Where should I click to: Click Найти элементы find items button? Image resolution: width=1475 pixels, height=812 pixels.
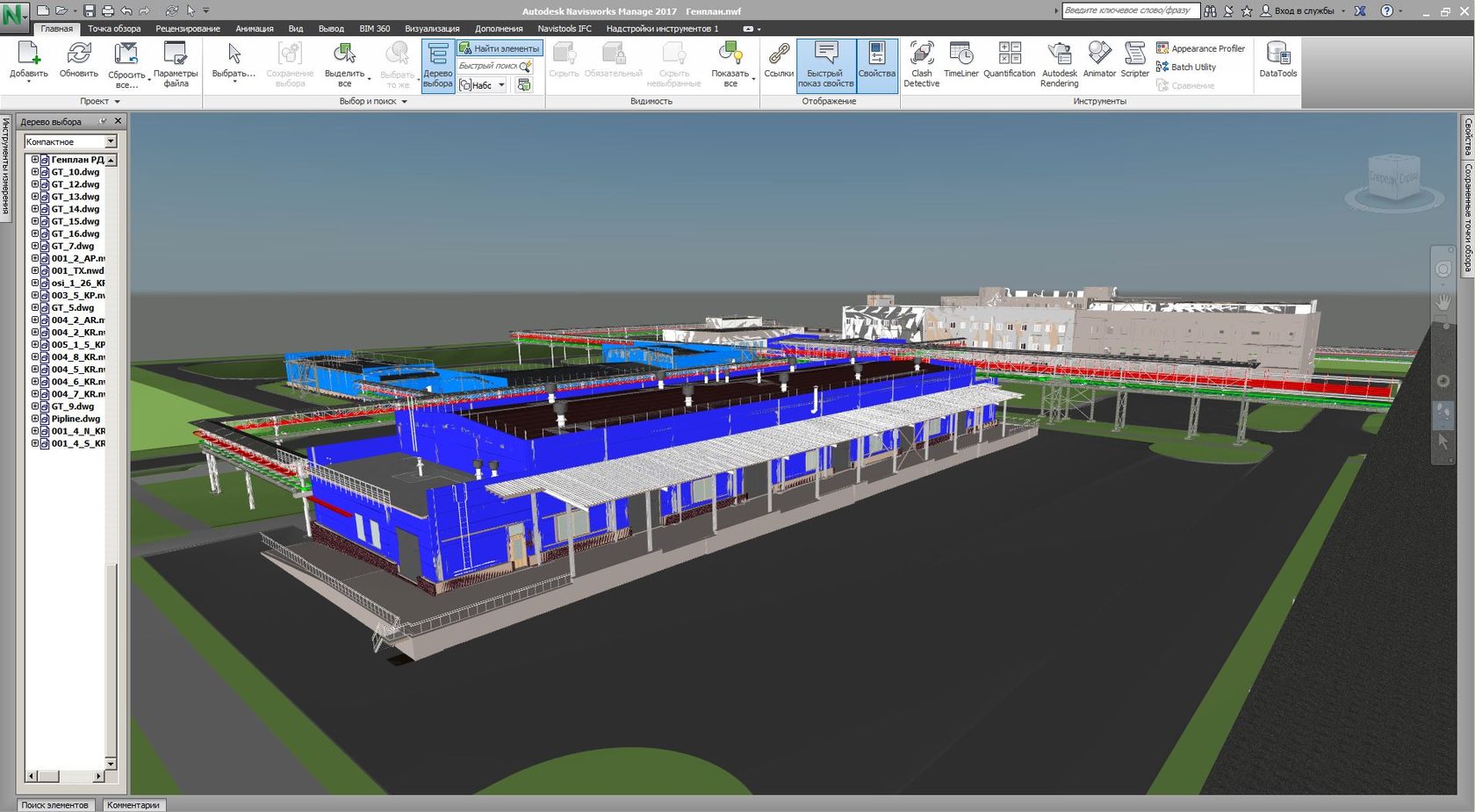500,48
